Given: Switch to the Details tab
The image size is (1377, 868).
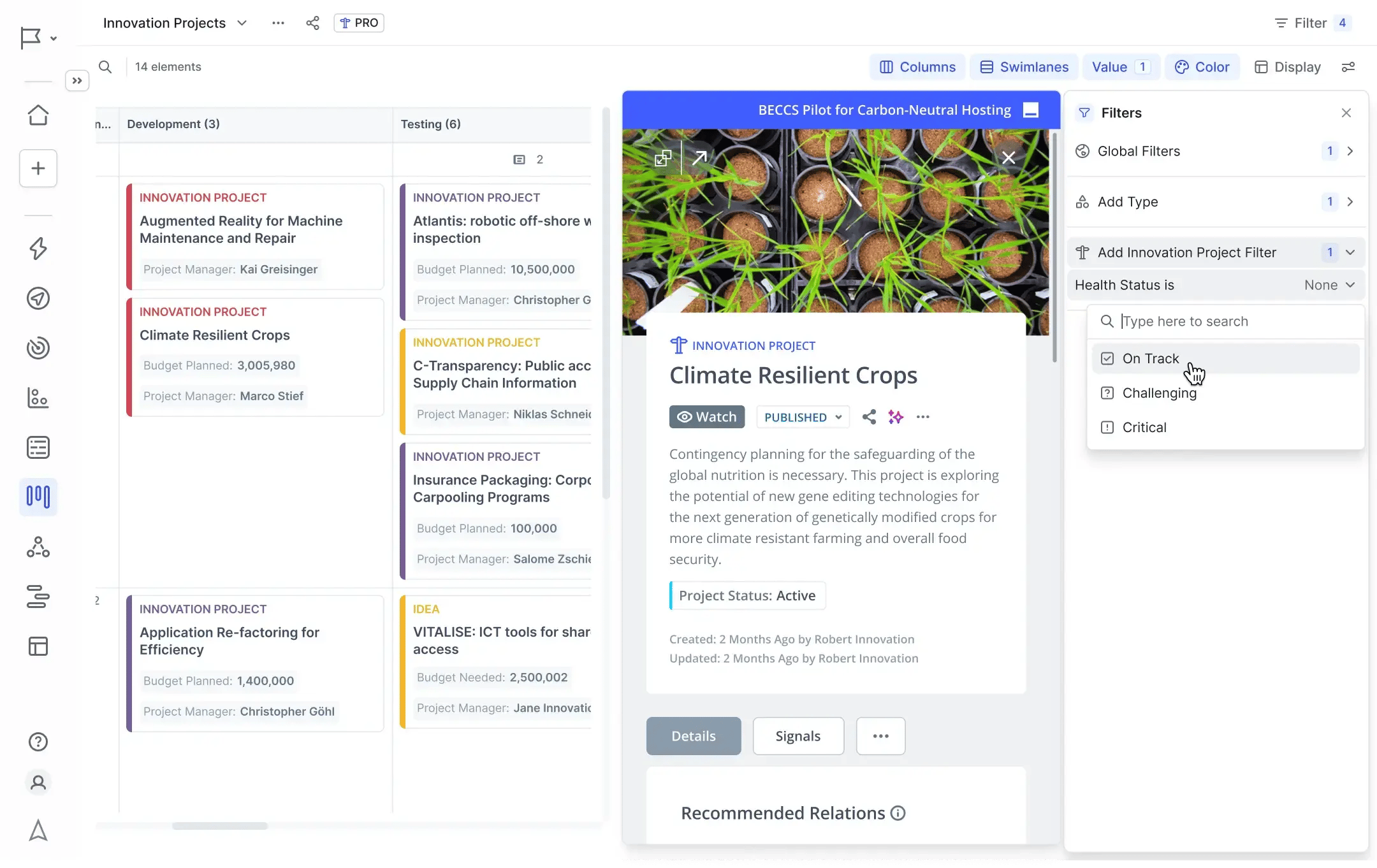Looking at the screenshot, I should (x=694, y=736).
